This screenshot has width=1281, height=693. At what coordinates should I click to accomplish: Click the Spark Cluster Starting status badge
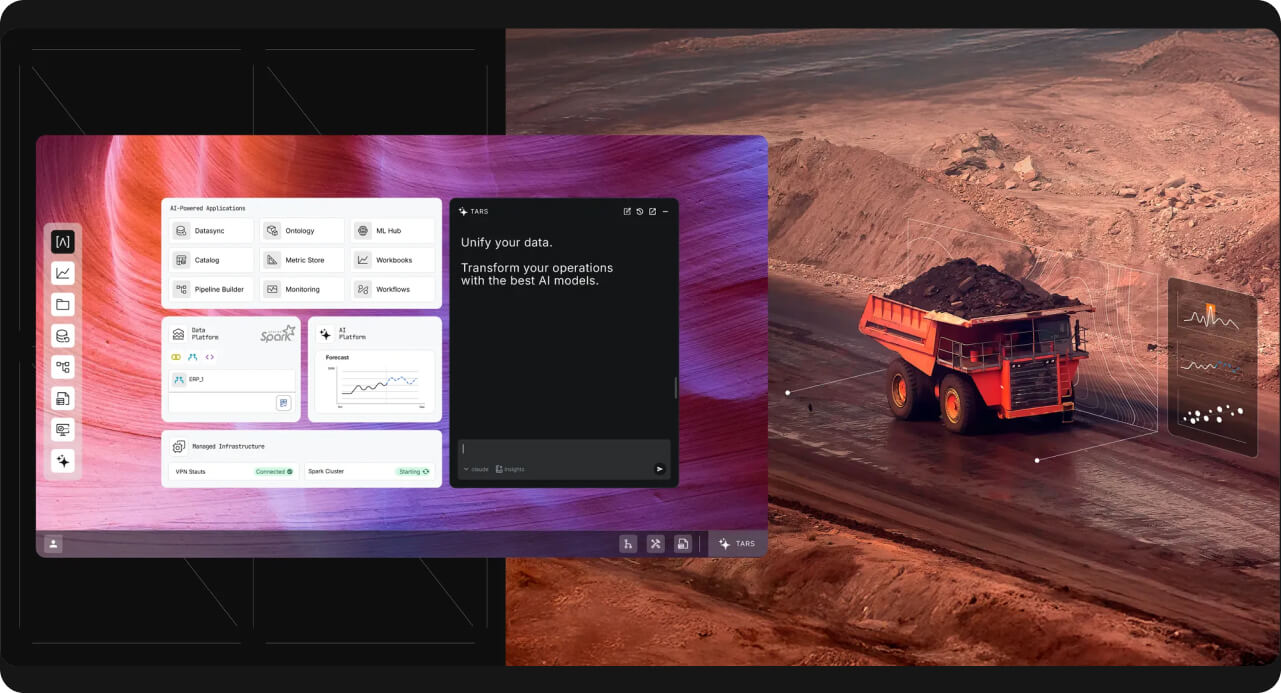(415, 471)
